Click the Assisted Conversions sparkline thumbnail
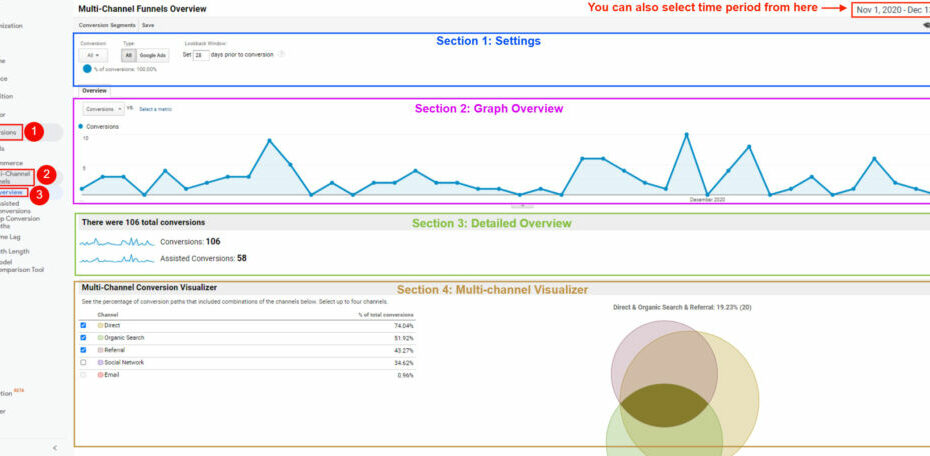Screen dimensions: 930x456 coord(117,259)
